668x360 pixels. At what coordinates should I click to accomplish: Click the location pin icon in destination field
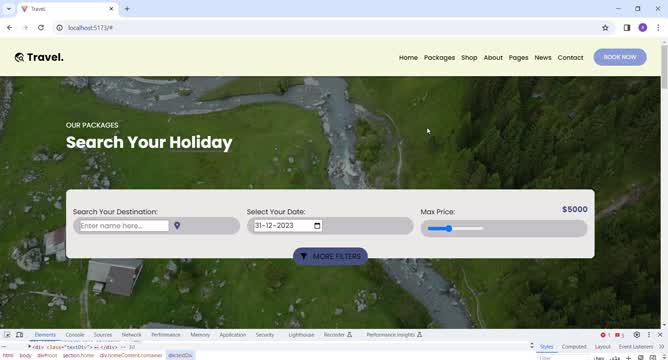click(177, 225)
